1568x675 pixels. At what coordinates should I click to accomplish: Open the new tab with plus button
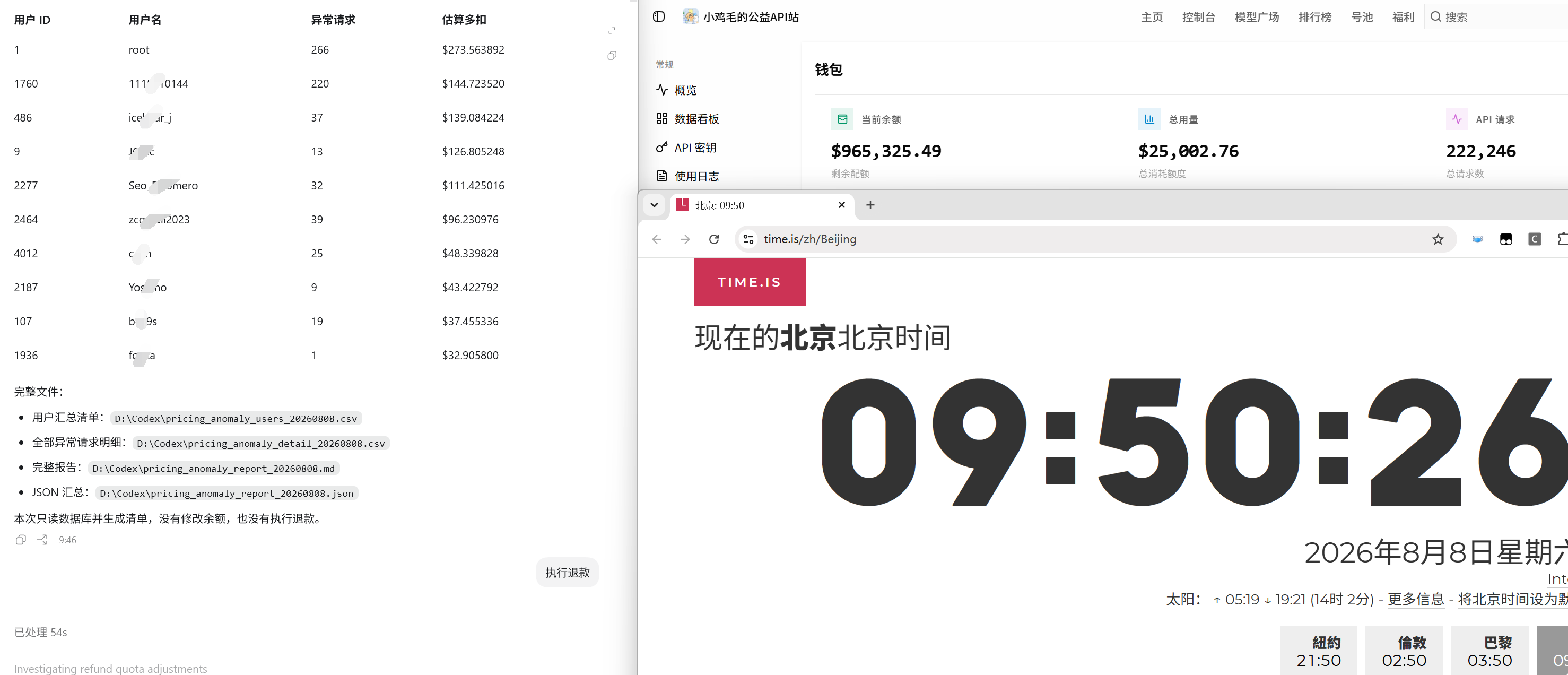(x=870, y=205)
